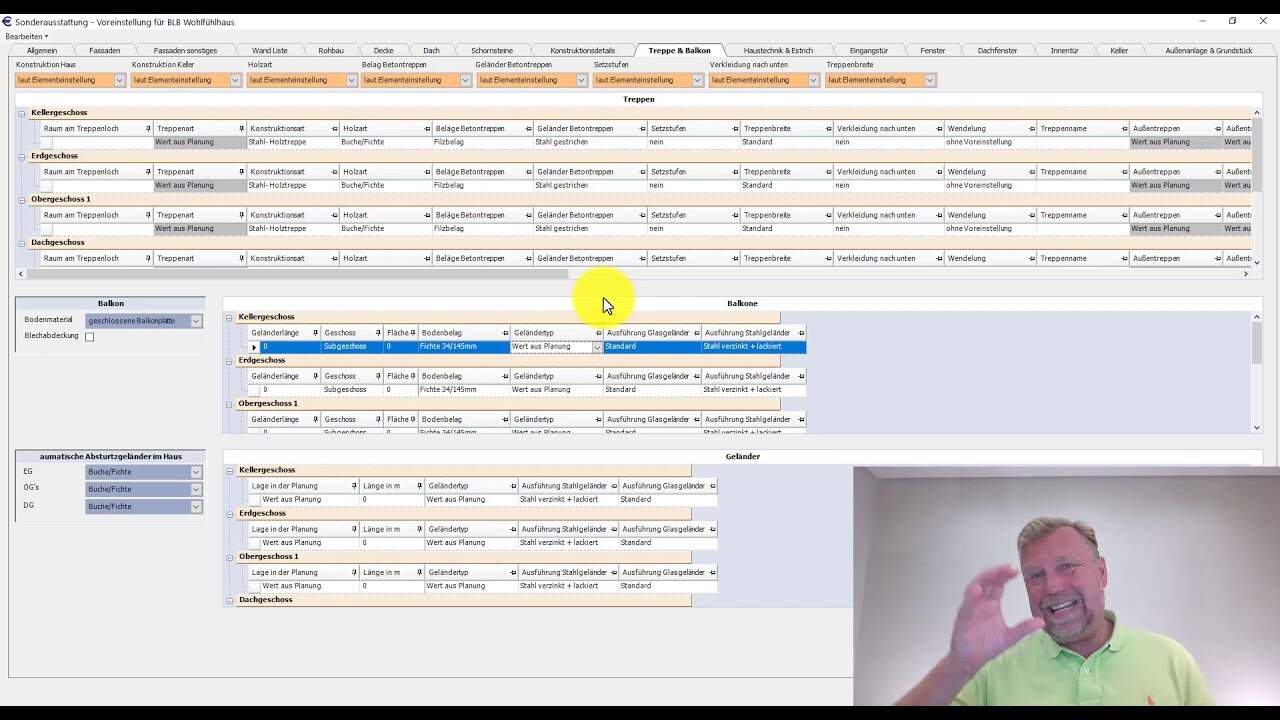Switch to the Fassaden tab
Image resolution: width=1280 pixels, height=720 pixels.
105,50
